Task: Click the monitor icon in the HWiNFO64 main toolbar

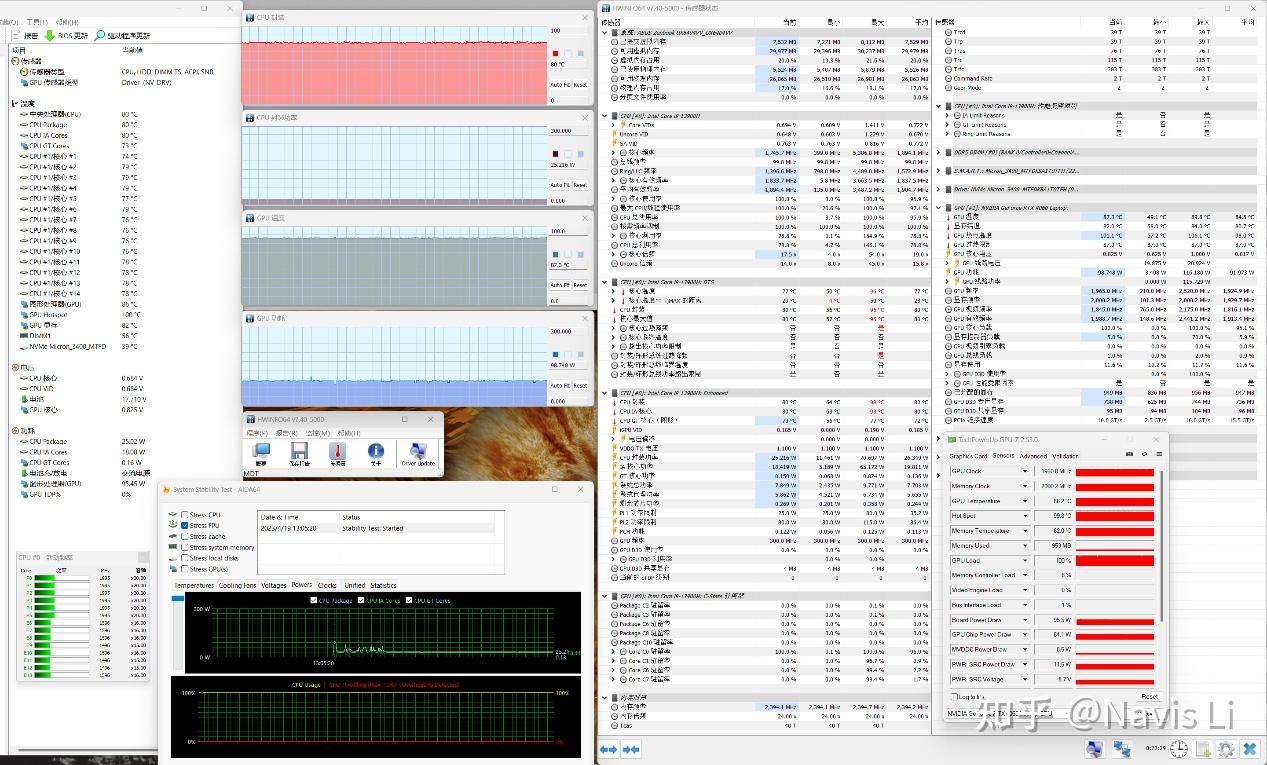Action: pos(261,451)
